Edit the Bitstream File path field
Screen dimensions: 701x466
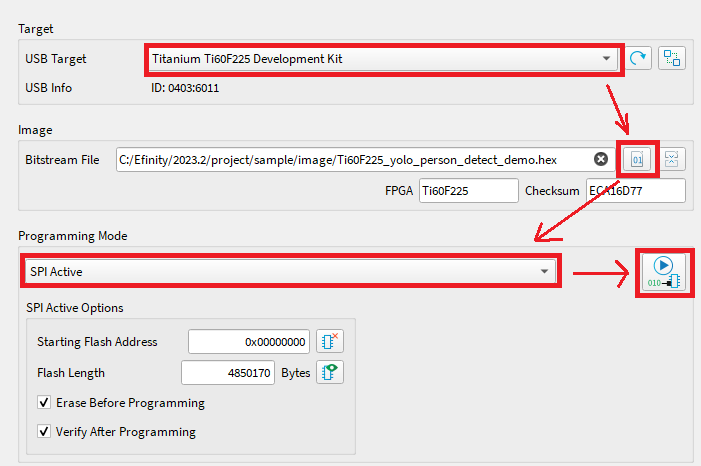[366, 160]
